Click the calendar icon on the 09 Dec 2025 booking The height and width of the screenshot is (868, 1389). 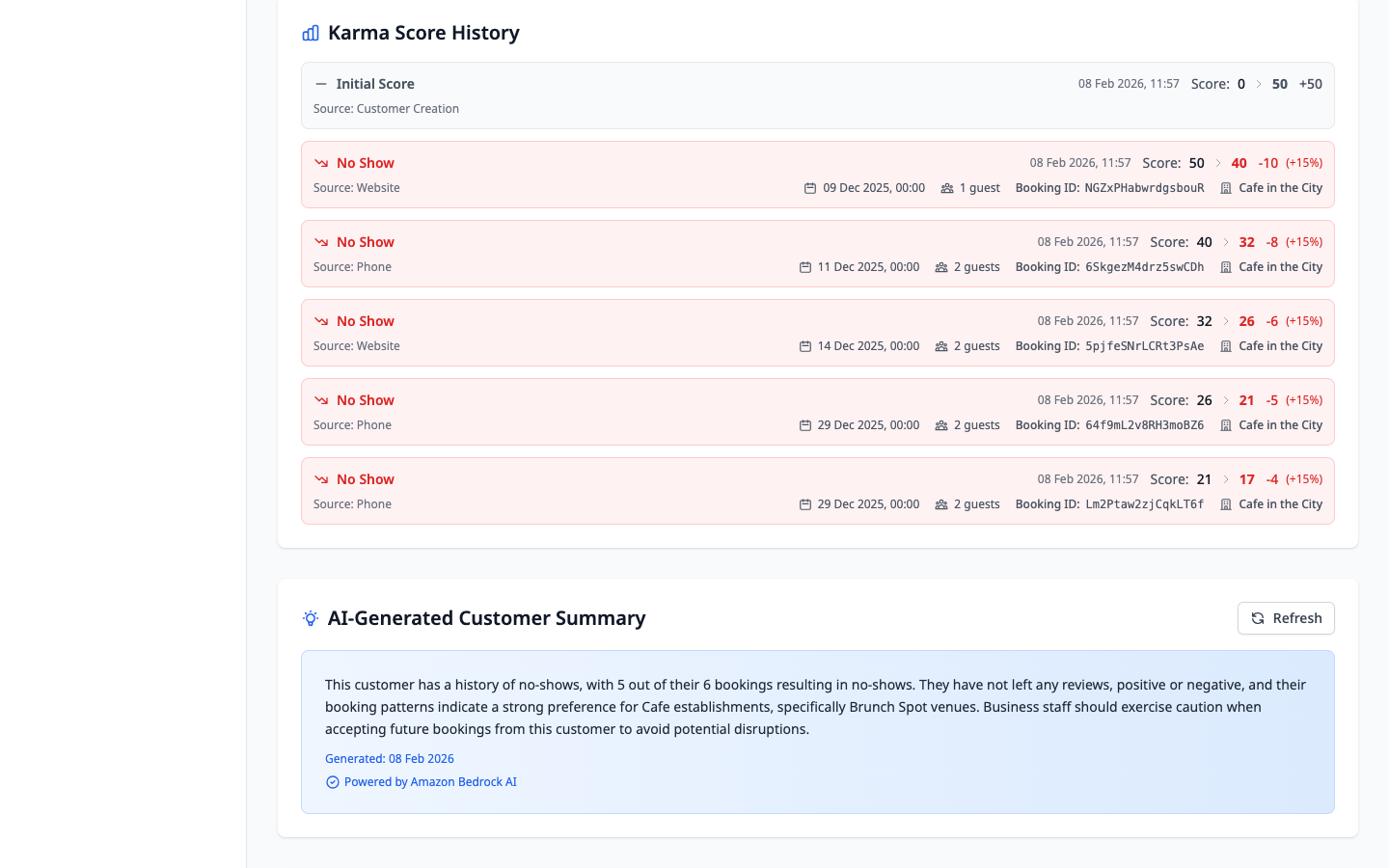(x=809, y=187)
